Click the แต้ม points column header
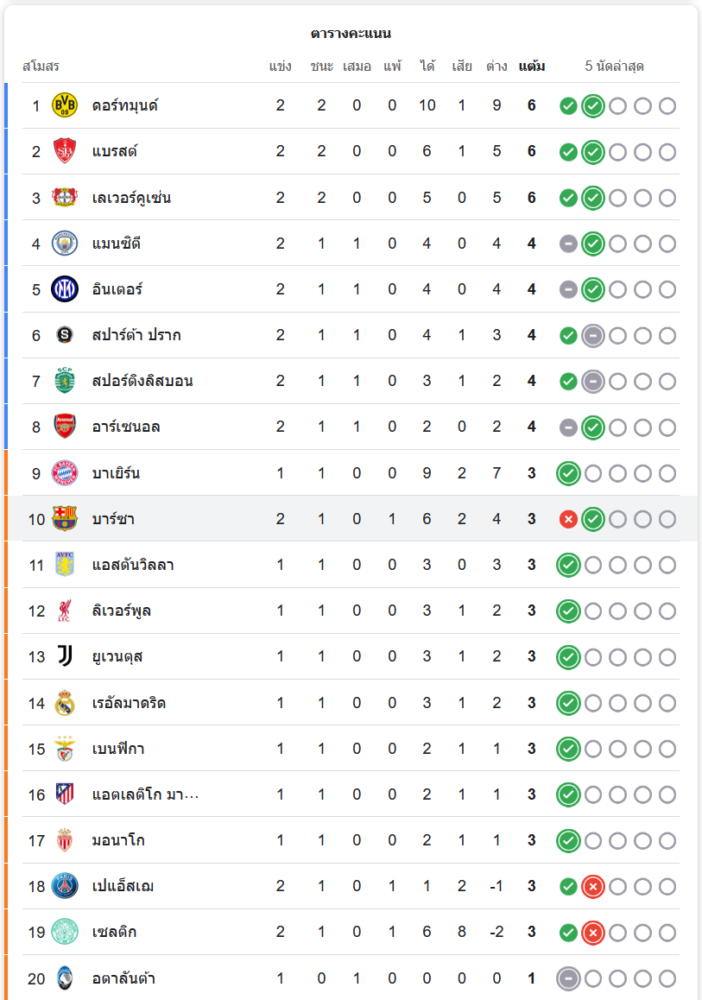The image size is (702, 1000). [532, 67]
